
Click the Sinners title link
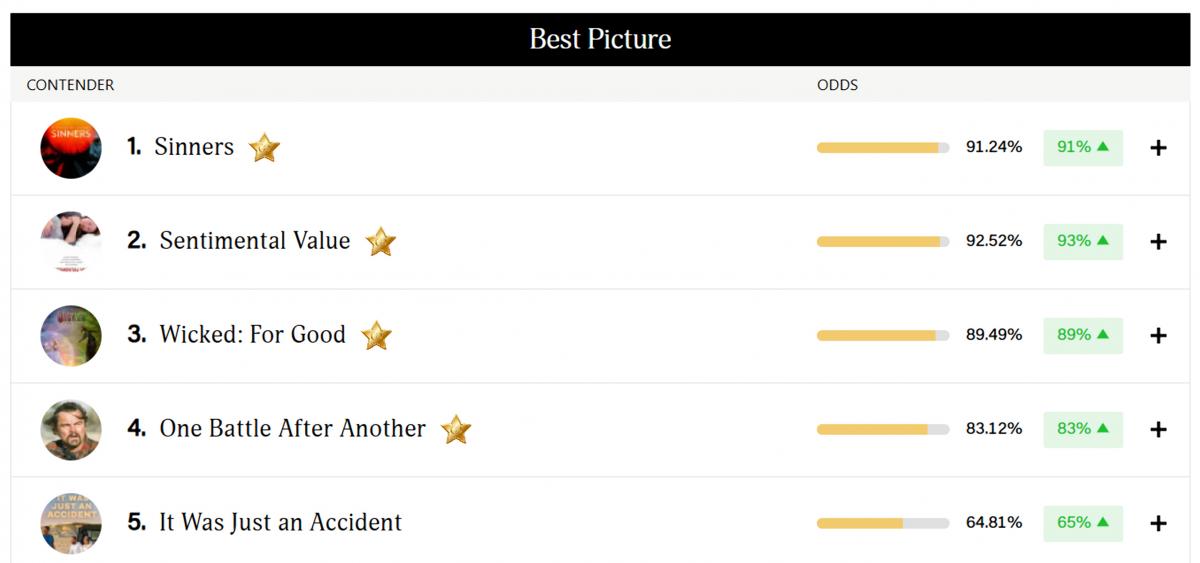tap(194, 147)
